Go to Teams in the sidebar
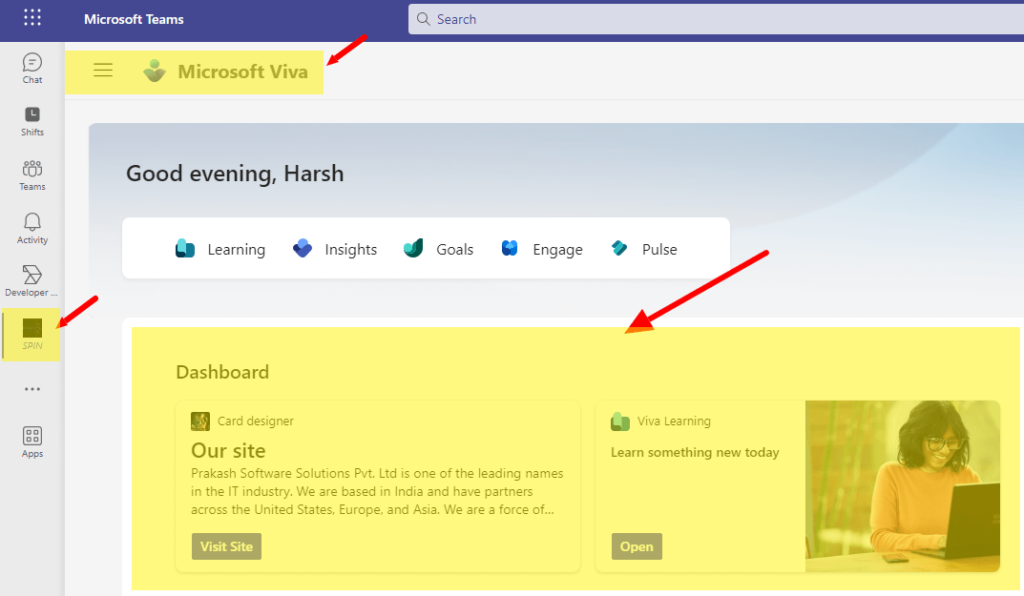 [x=32, y=175]
